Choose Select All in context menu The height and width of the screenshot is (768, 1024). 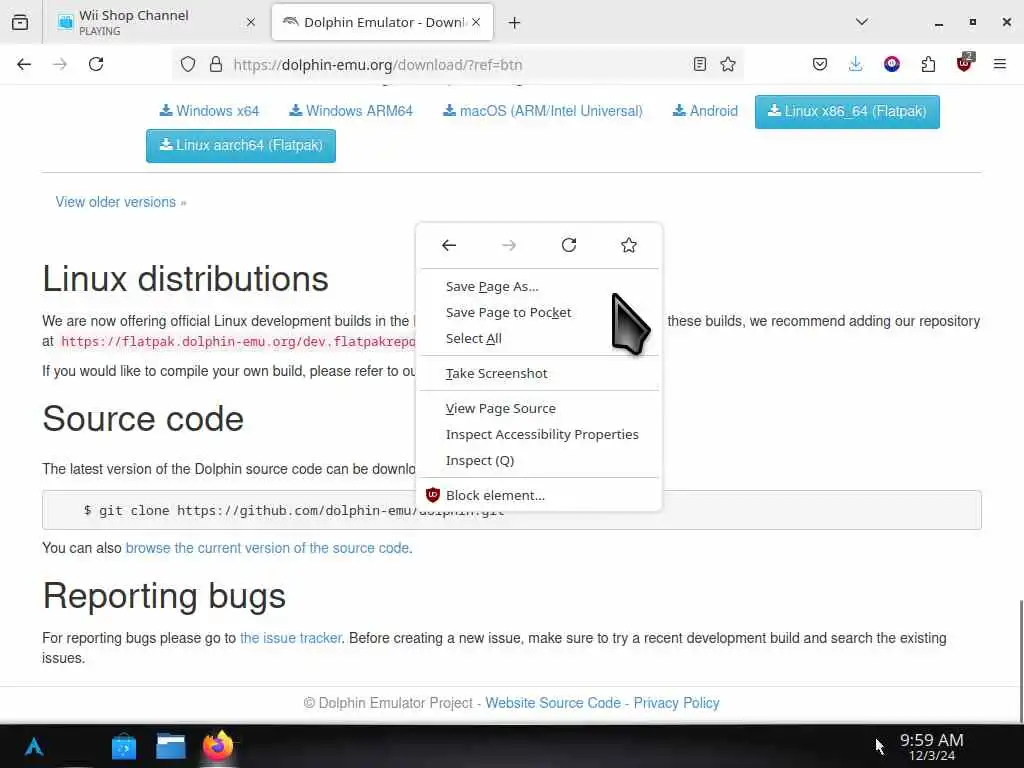pyautogui.click(x=539, y=338)
